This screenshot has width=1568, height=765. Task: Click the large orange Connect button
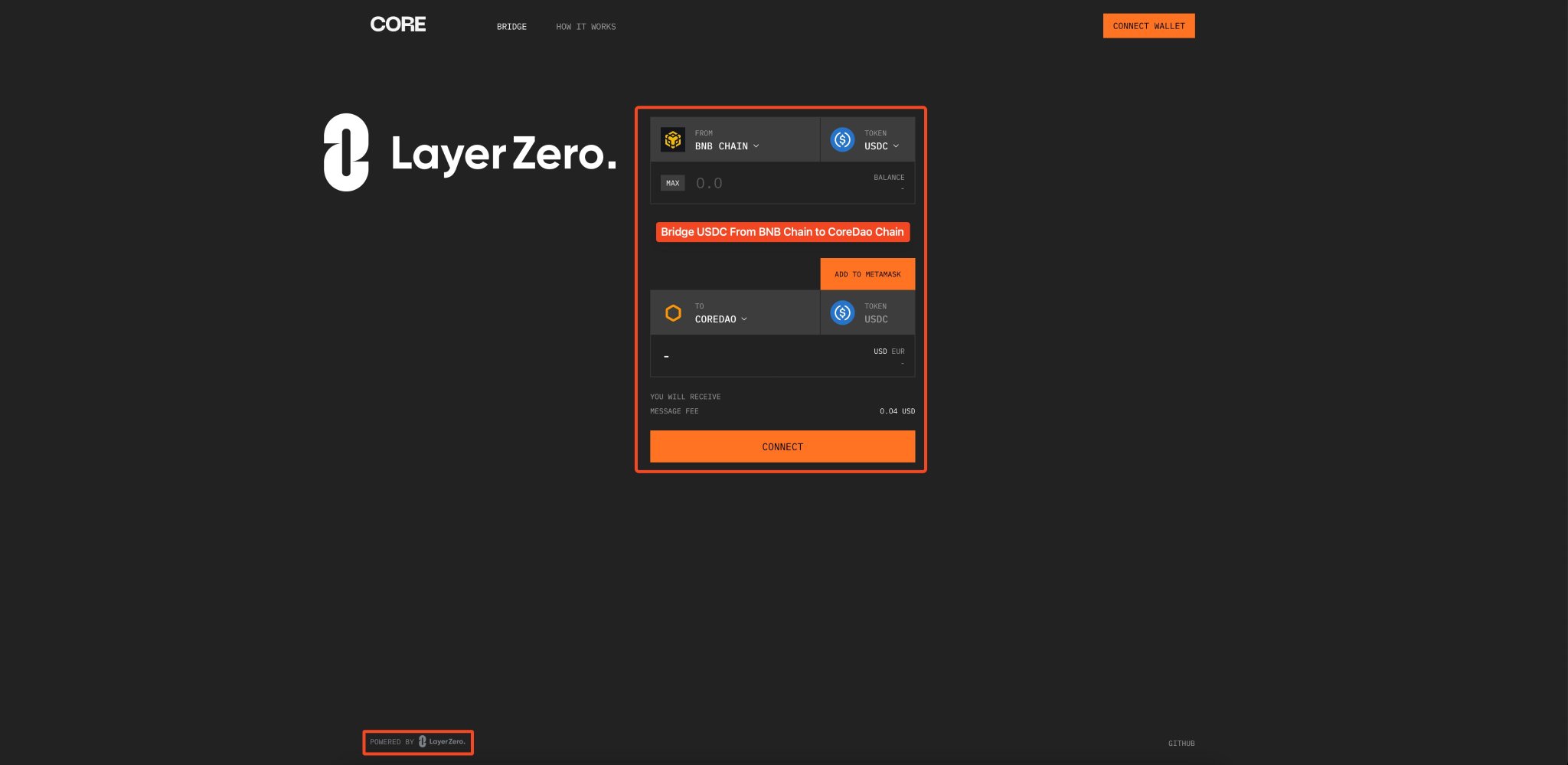pos(782,446)
